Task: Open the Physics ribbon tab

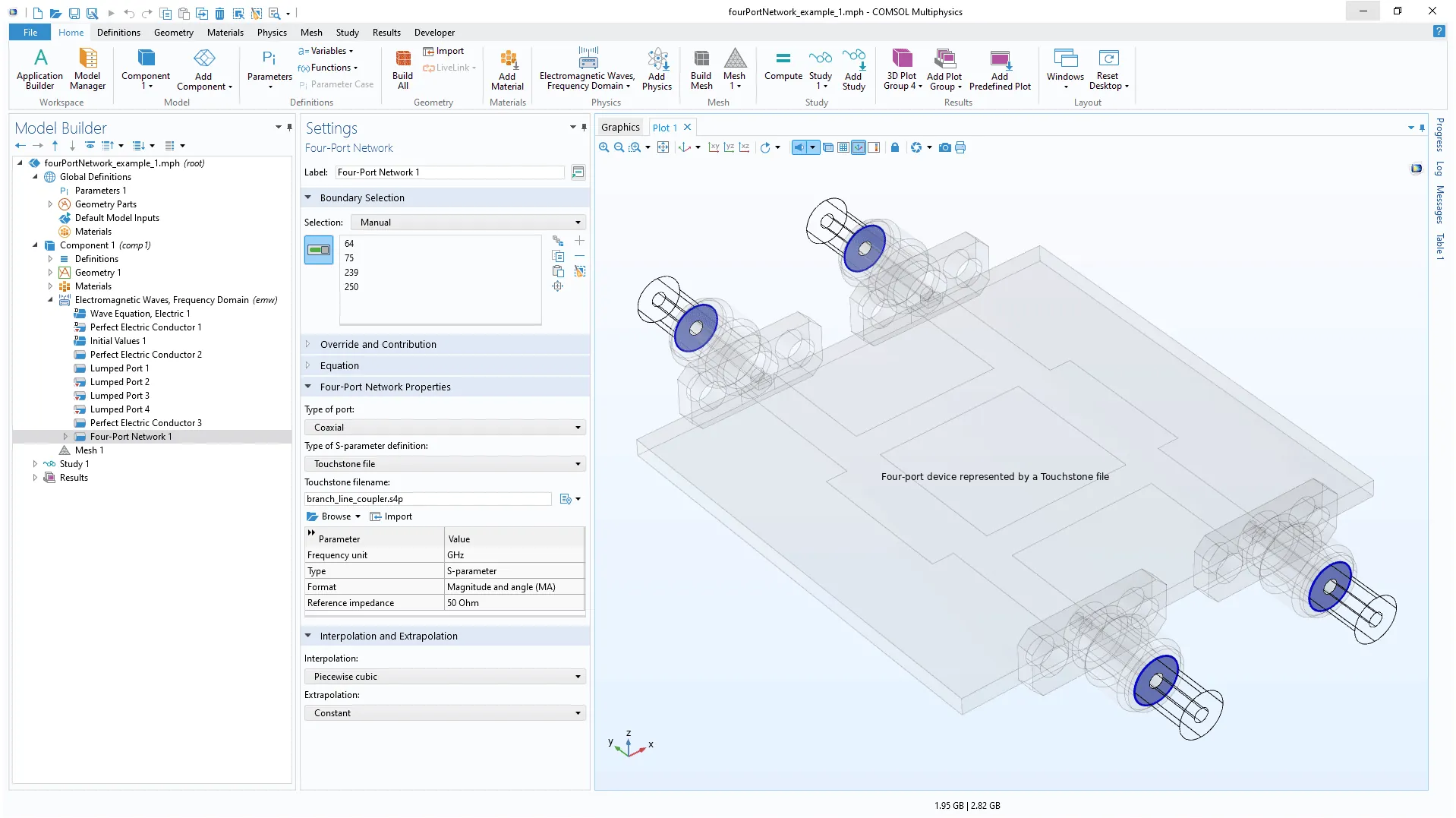Action: 271,33
